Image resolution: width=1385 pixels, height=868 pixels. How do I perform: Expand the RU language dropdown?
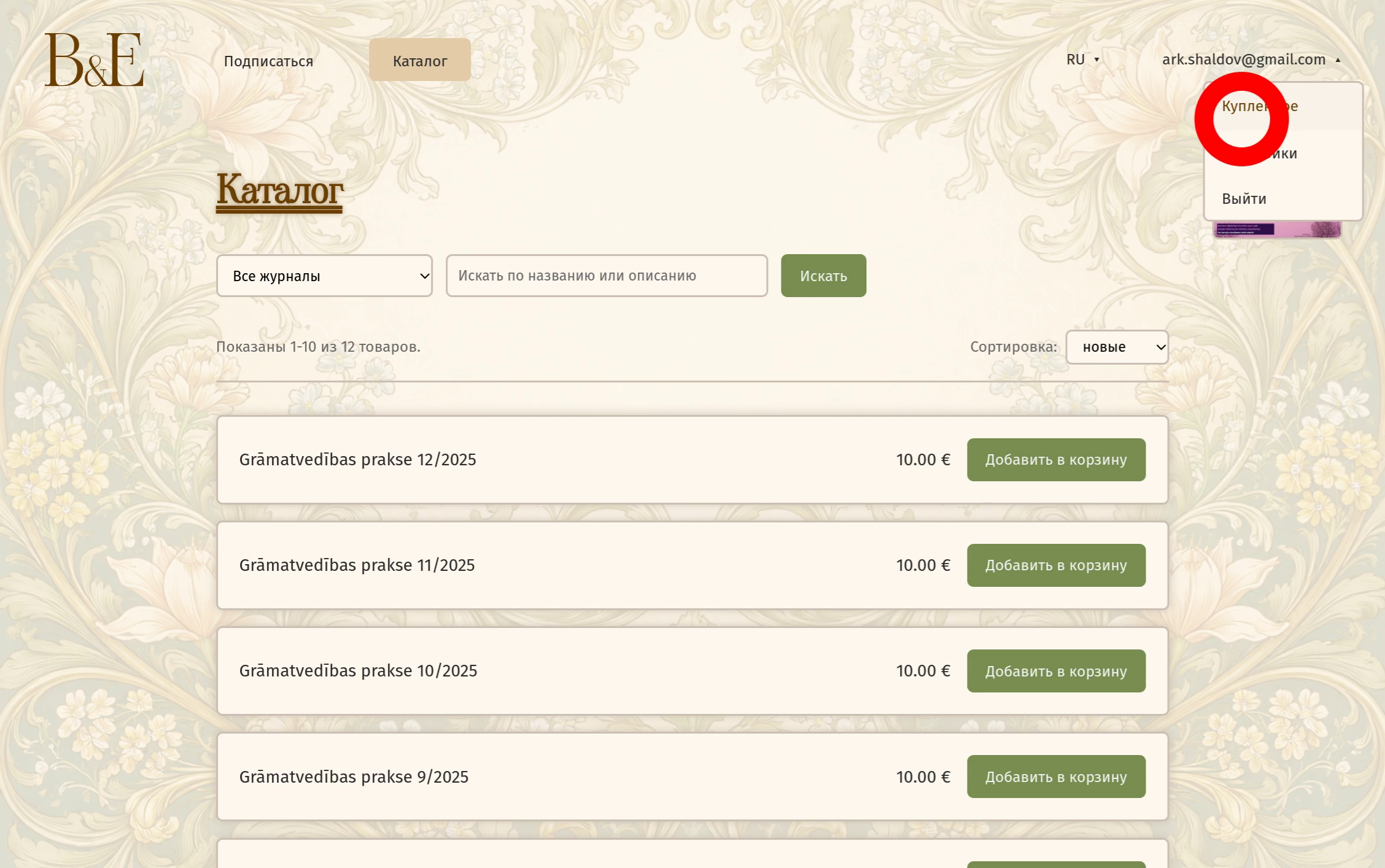pos(1082,60)
